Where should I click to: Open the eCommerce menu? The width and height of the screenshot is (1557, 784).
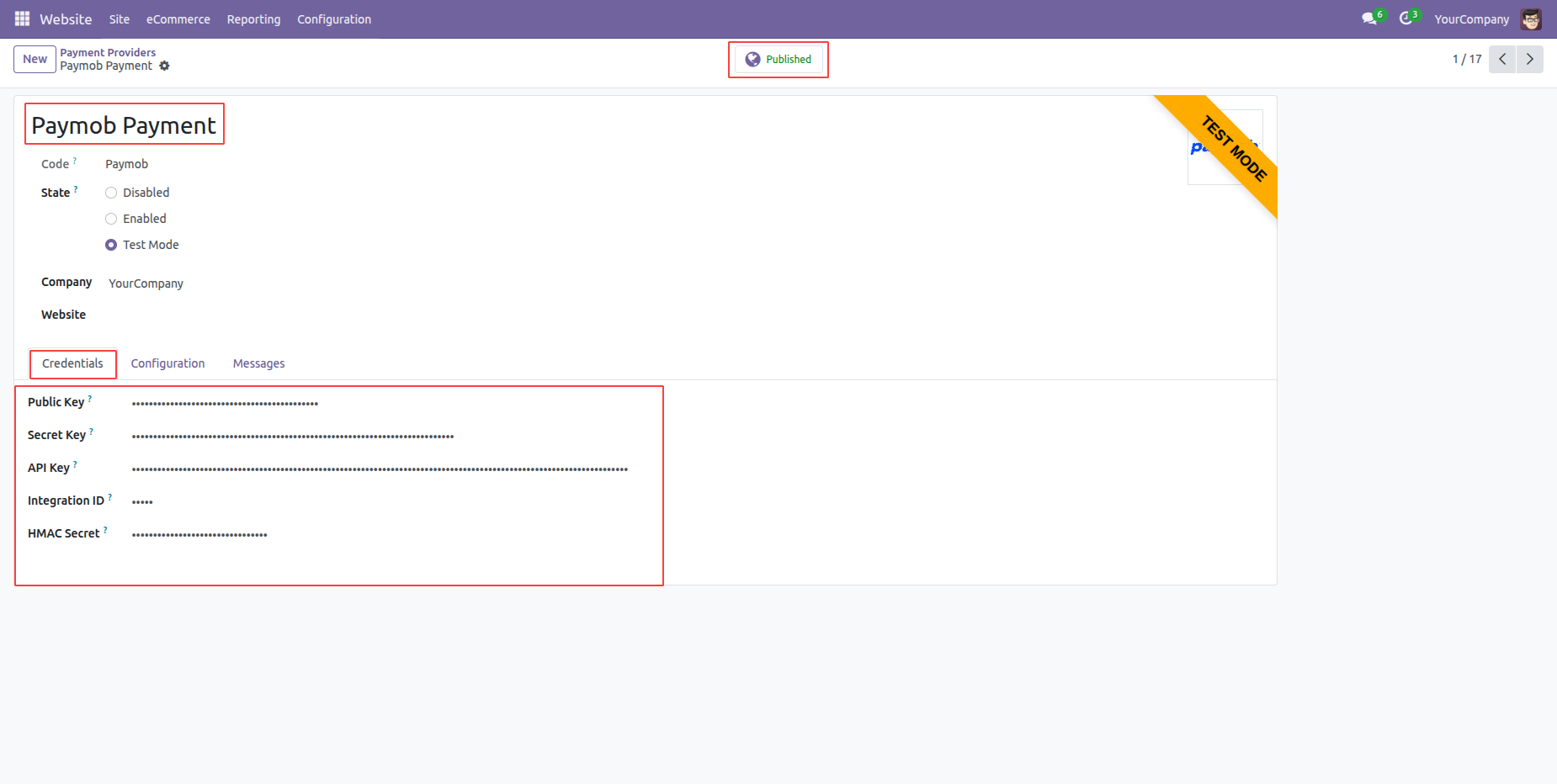coord(178,19)
